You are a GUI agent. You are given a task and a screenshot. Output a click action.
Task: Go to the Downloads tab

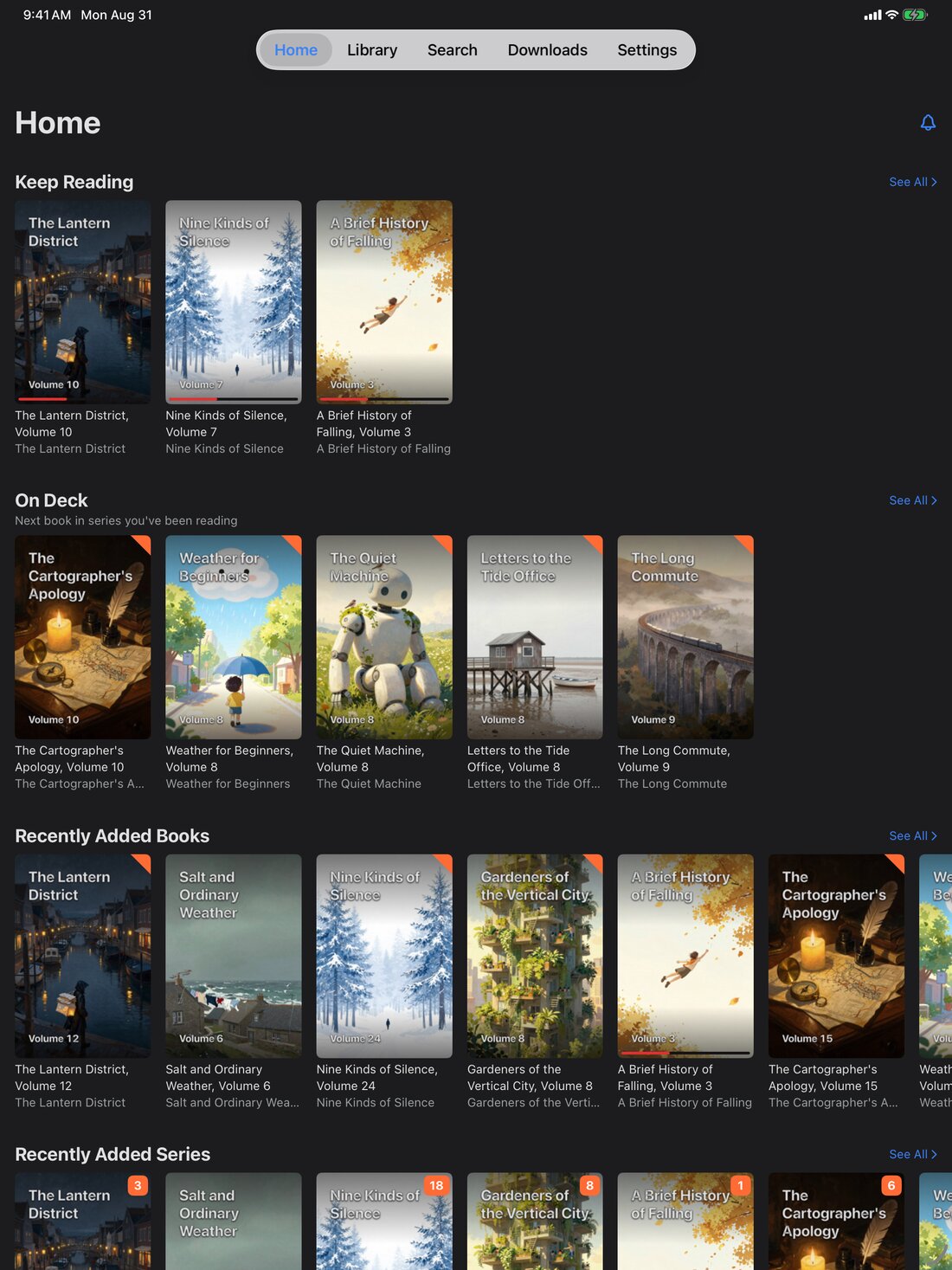548,50
